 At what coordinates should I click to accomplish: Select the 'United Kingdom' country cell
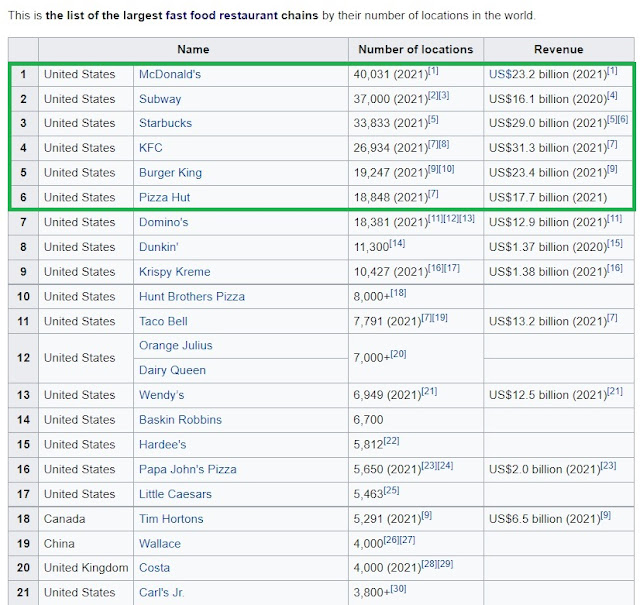(x=86, y=568)
